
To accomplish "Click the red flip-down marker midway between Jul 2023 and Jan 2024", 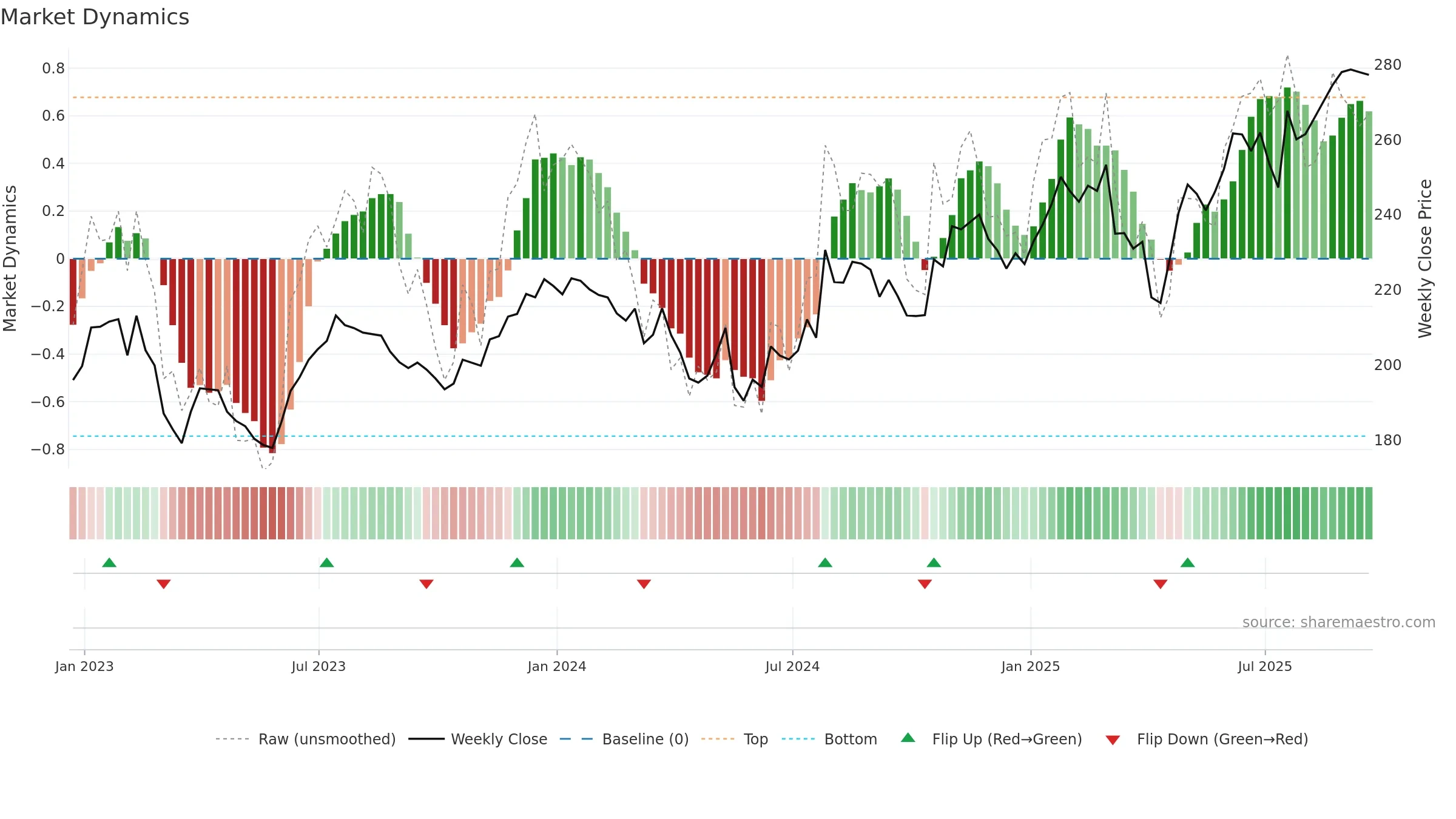I will (426, 584).
